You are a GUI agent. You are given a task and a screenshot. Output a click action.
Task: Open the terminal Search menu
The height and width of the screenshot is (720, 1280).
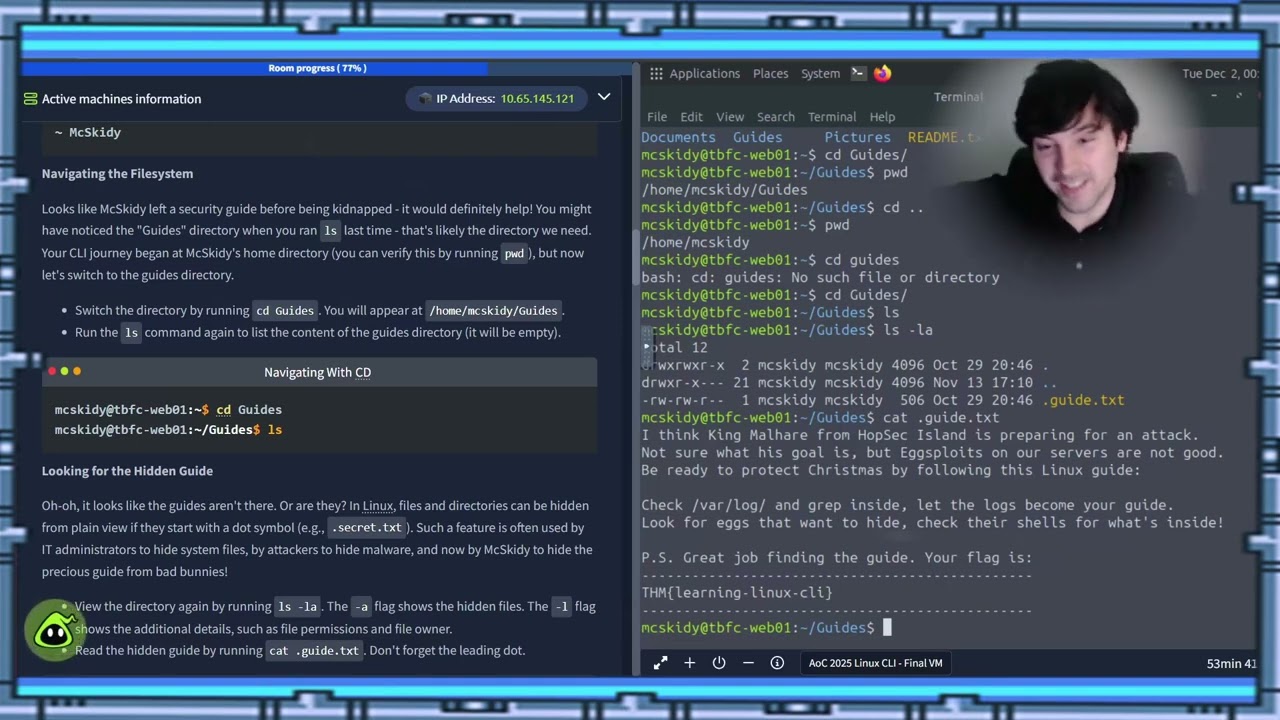pos(776,117)
